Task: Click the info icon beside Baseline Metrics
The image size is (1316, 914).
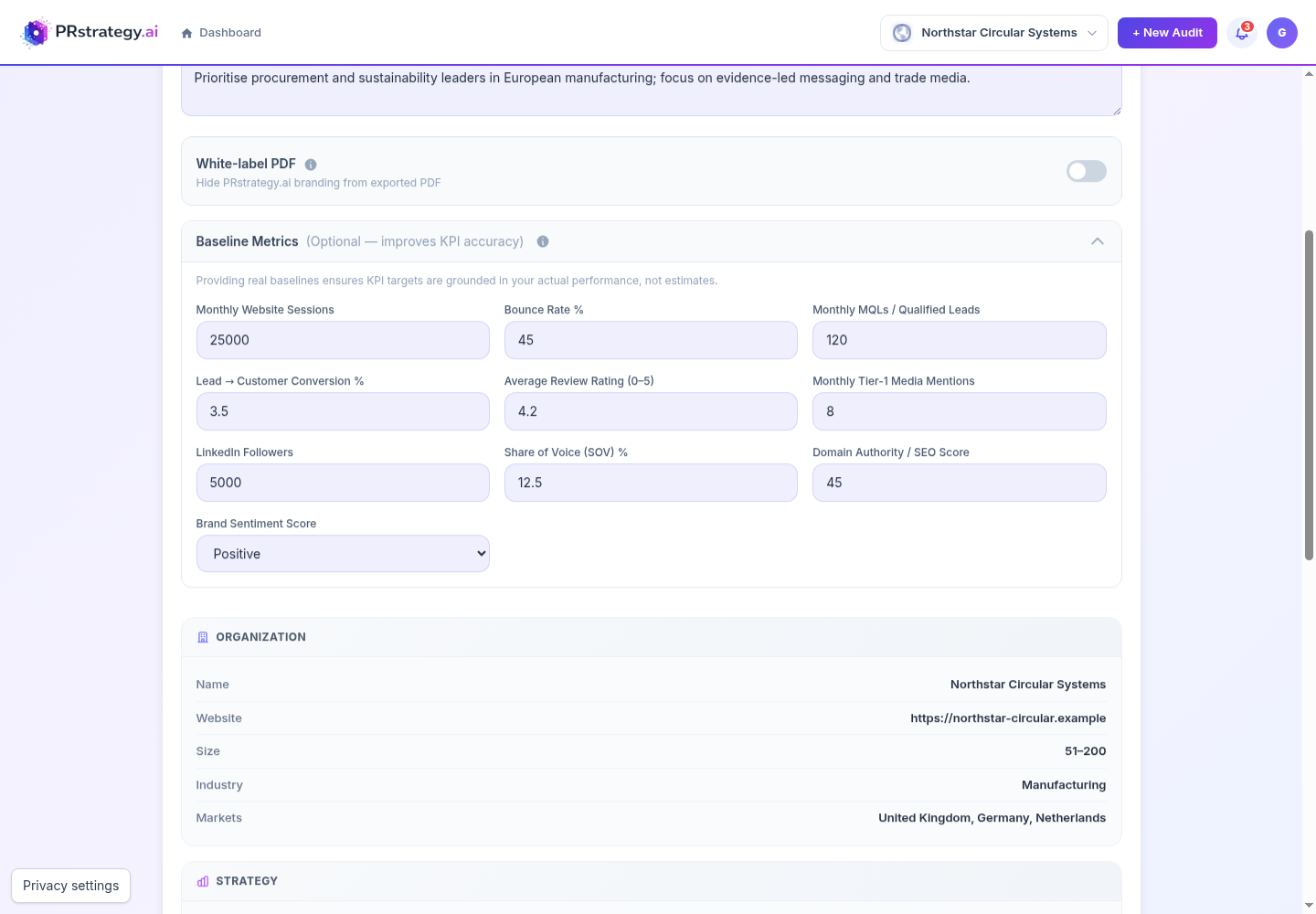Action: coord(543,241)
